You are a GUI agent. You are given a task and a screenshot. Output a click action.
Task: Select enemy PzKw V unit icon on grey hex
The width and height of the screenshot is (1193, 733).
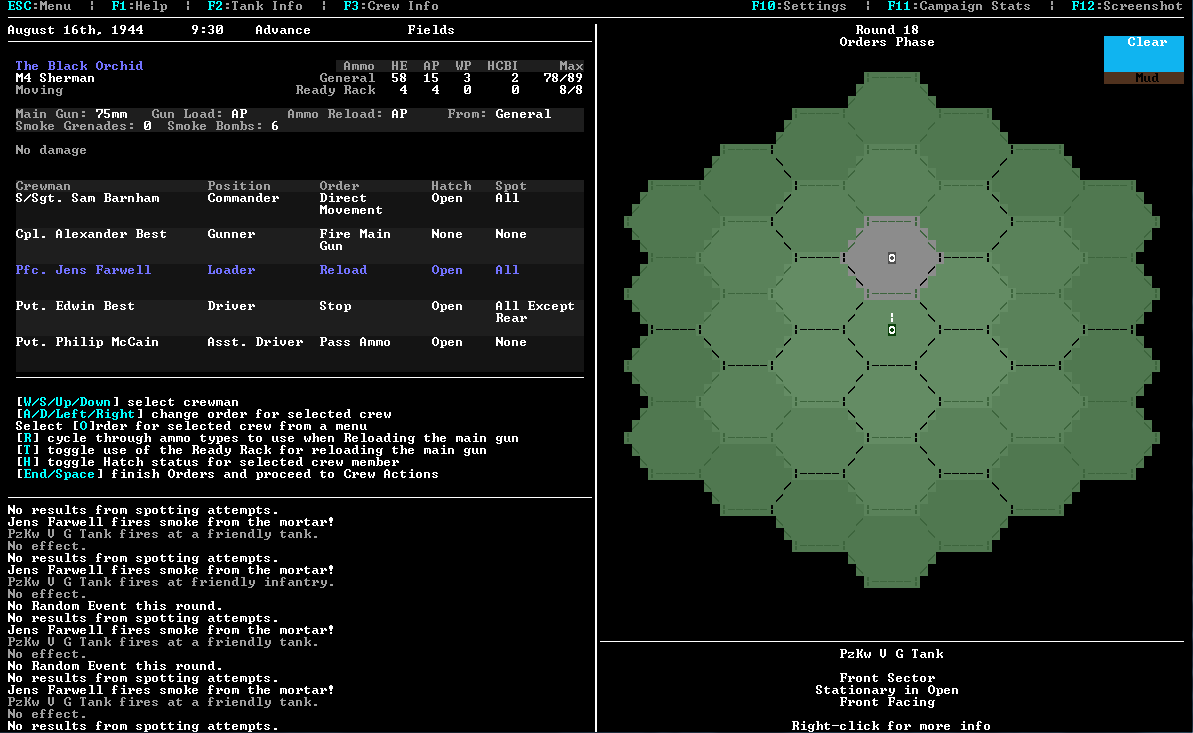pos(892,258)
